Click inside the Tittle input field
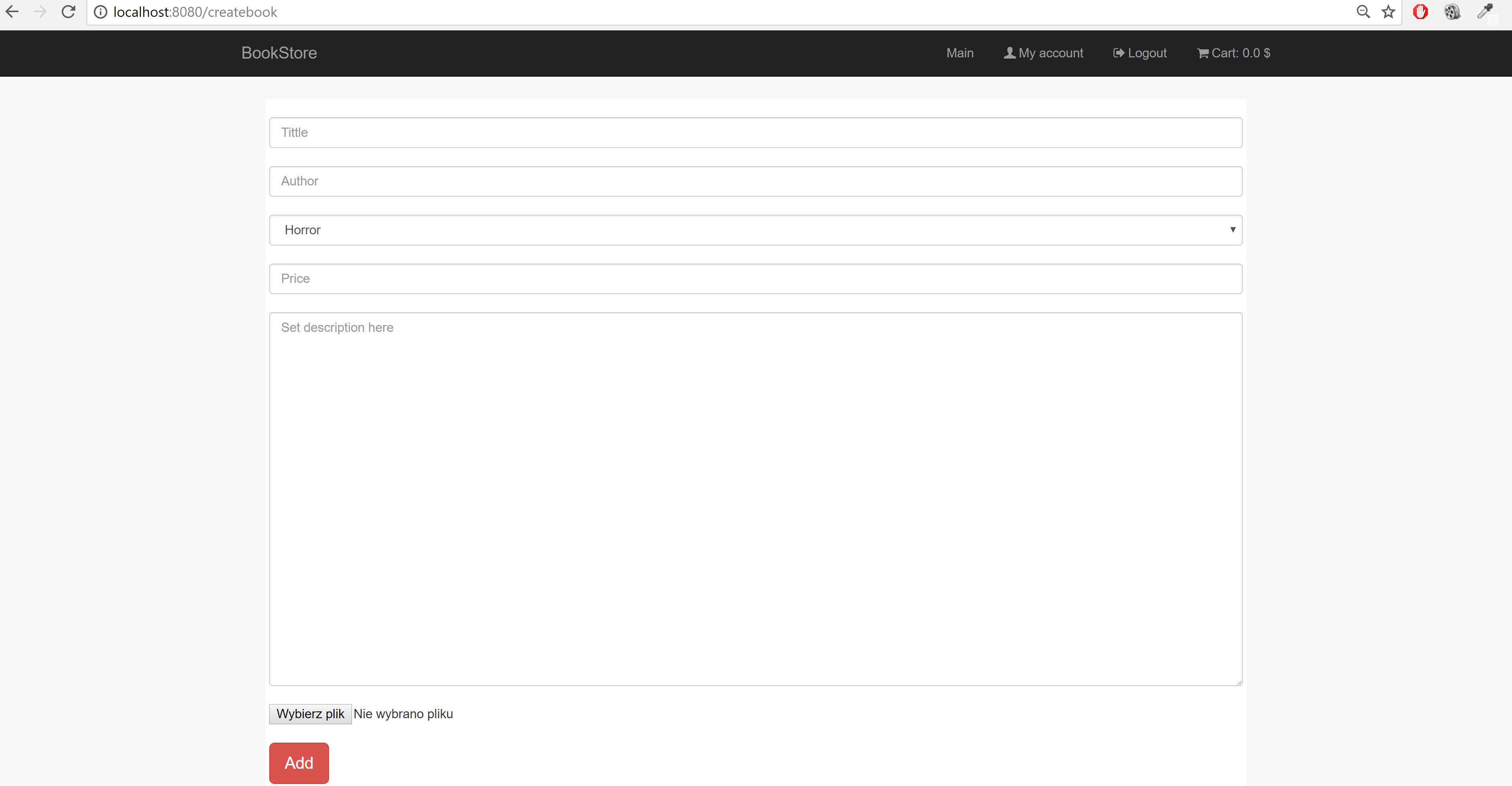 pyautogui.click(x=756, y=132)
